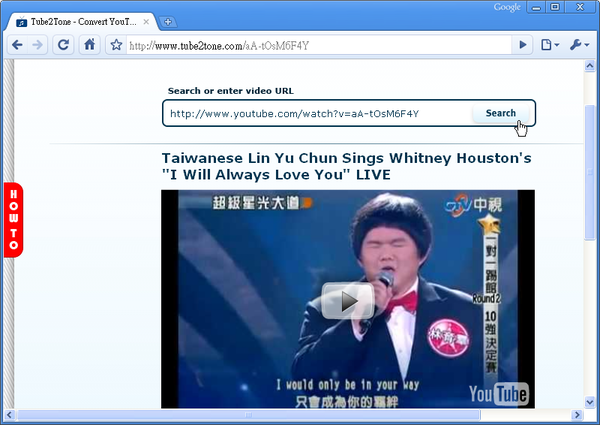
Task: Close the browser window
Action: click(x=580, y=7)
